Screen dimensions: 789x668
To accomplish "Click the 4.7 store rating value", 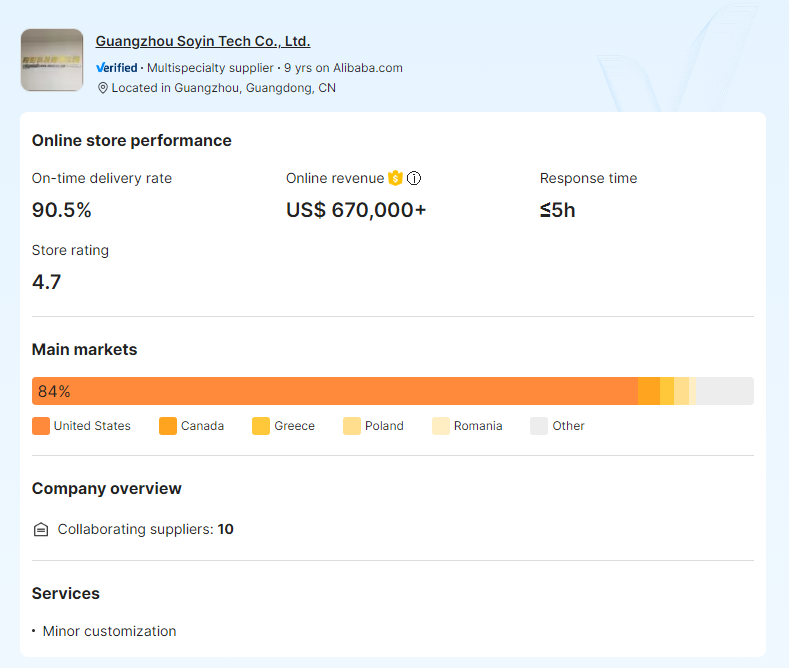I will (x=46, y=282).
